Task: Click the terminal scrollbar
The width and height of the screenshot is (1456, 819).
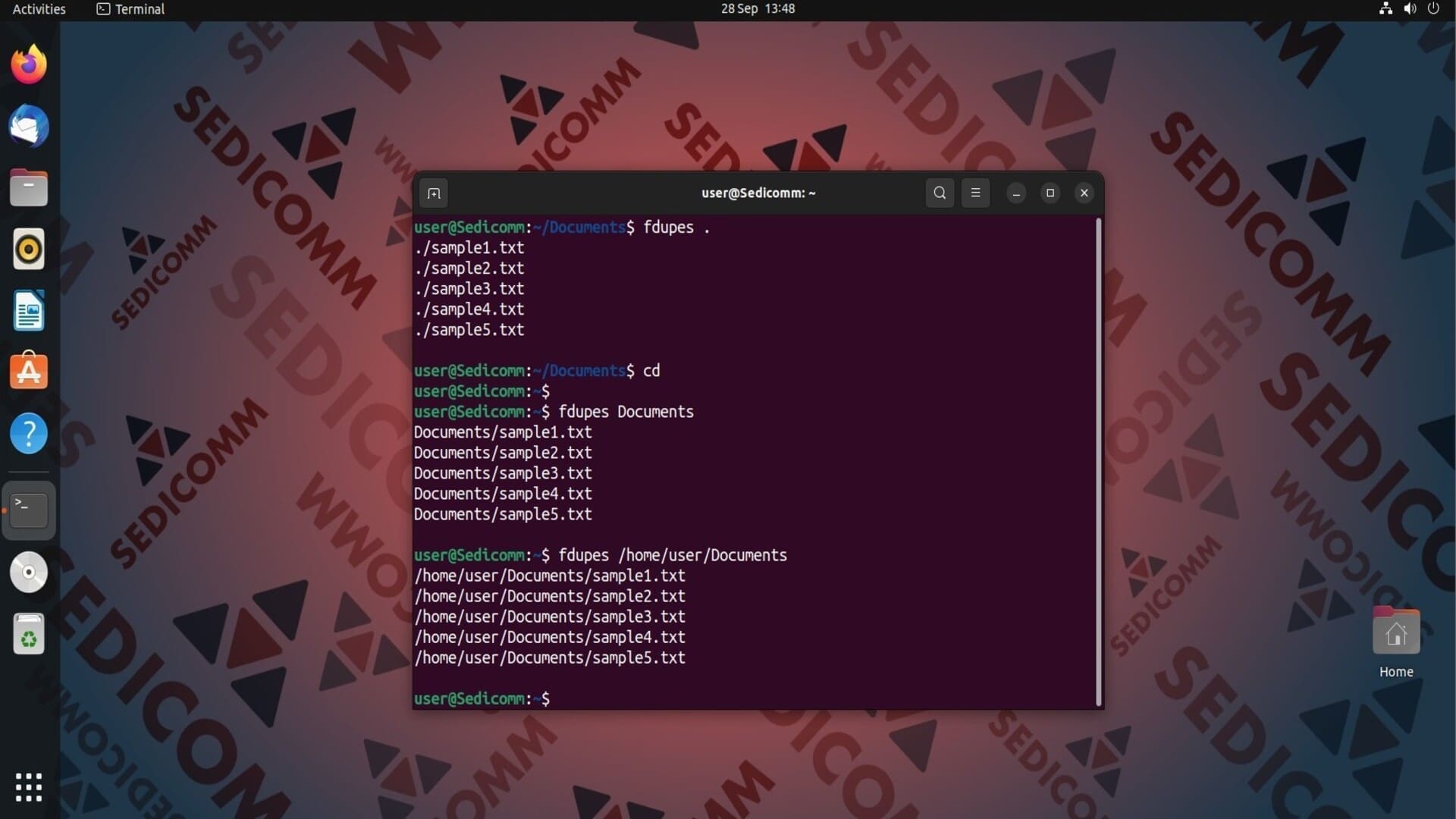Action: click(1098, 462)
